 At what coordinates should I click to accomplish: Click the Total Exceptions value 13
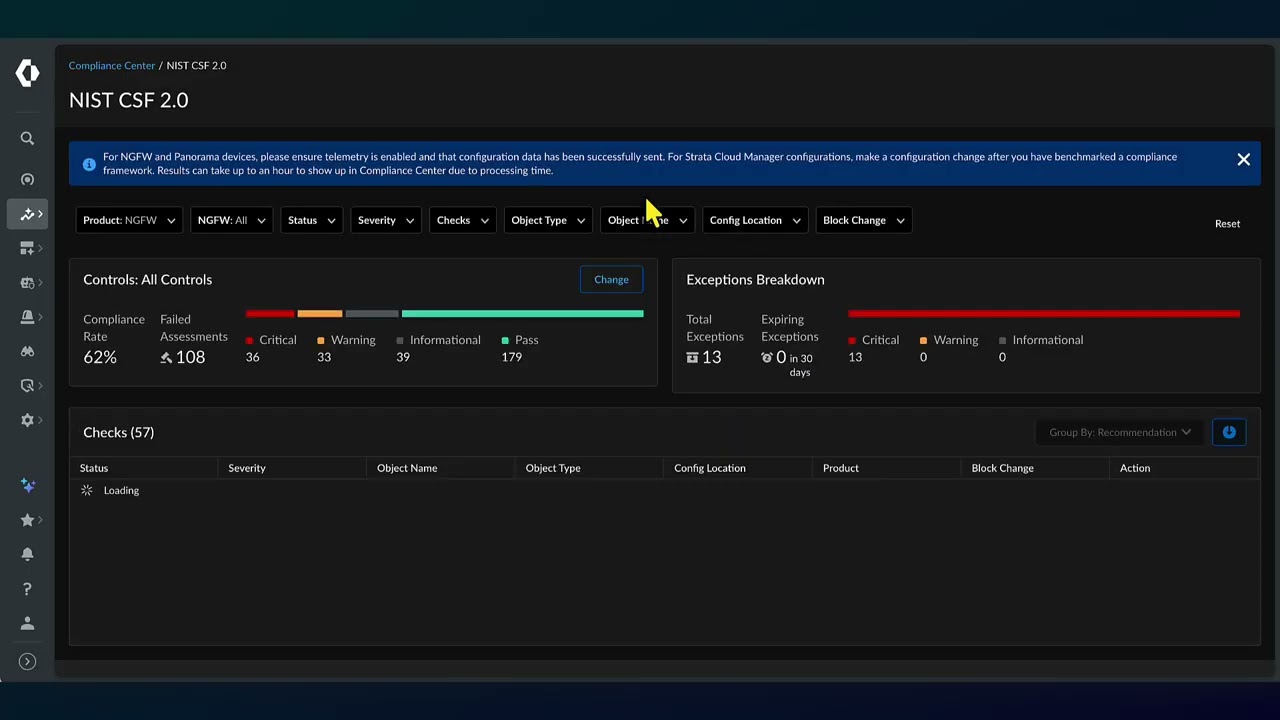click(711, 357)
